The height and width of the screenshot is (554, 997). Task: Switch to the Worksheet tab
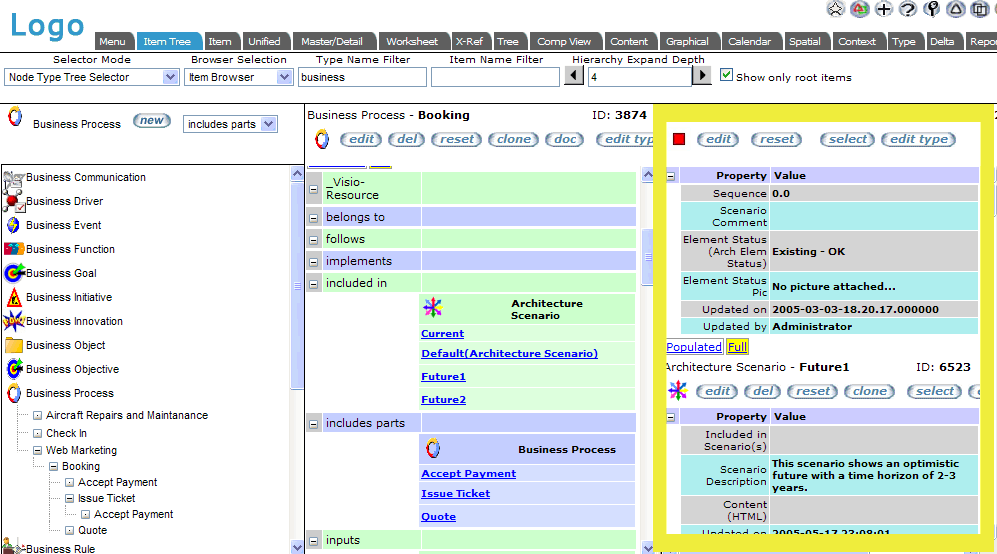(412, 42)
